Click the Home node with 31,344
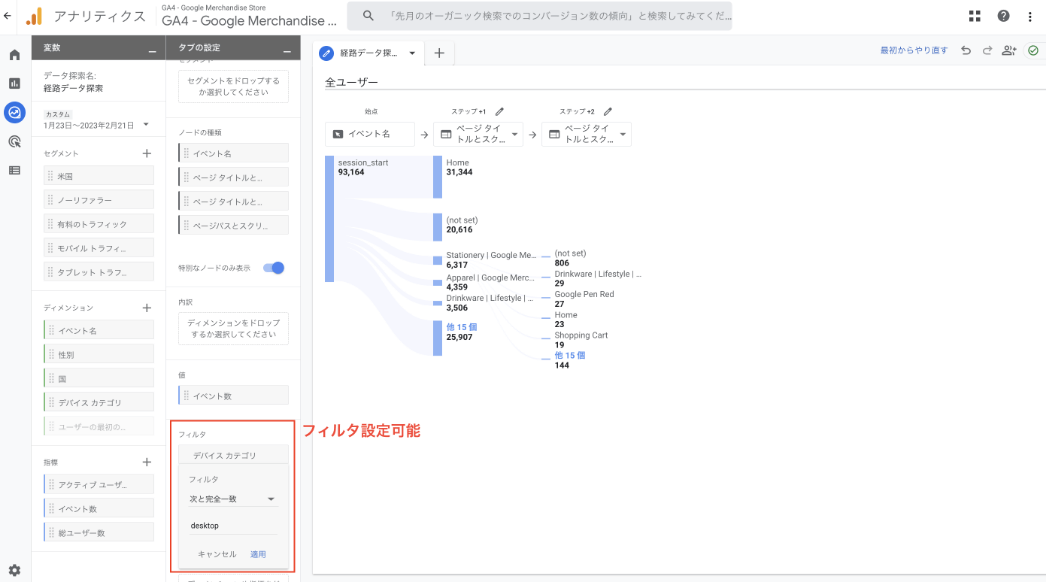This screenshot has width=1046, height=582. pos(438,177)
